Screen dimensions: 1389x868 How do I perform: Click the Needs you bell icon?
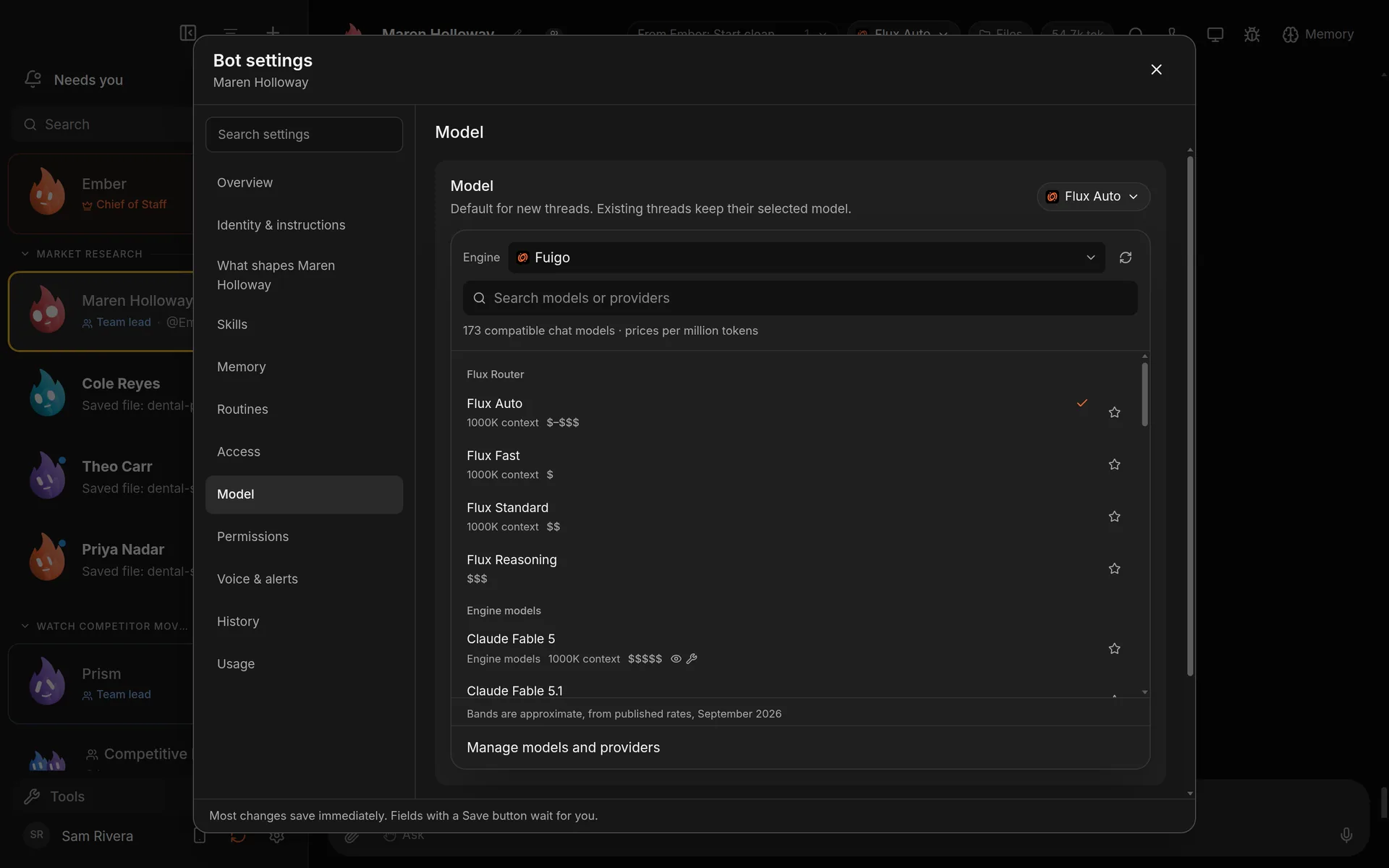[33, 79]
